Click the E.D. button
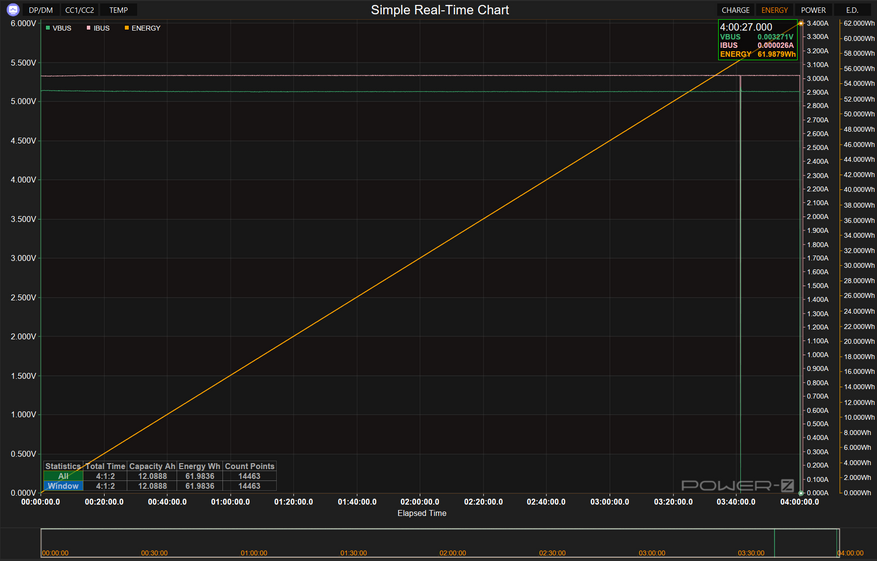This screenshot has width=877, height=561. [x=852, y=10]
